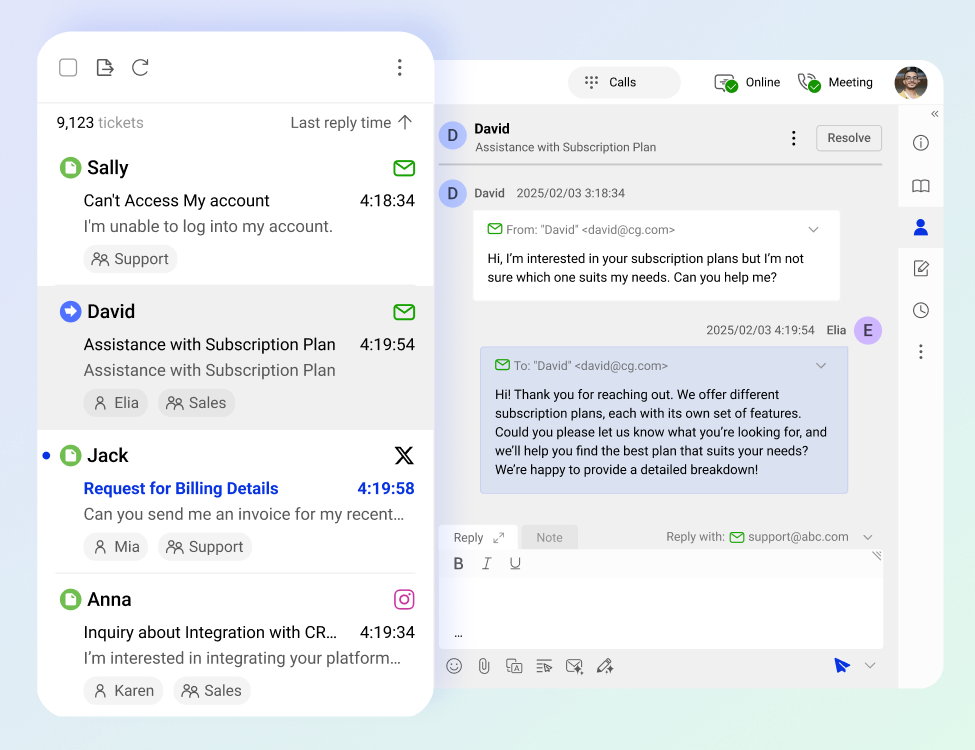Open Jack's Request for Billing Details ticket

(181, 488)
